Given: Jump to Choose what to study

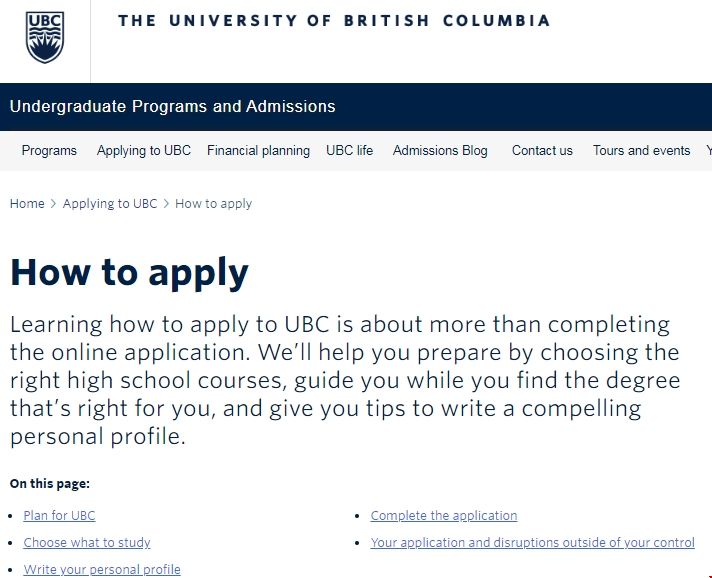Looking at the screenshot, I should pyautogui.click(x=87, y=543).
